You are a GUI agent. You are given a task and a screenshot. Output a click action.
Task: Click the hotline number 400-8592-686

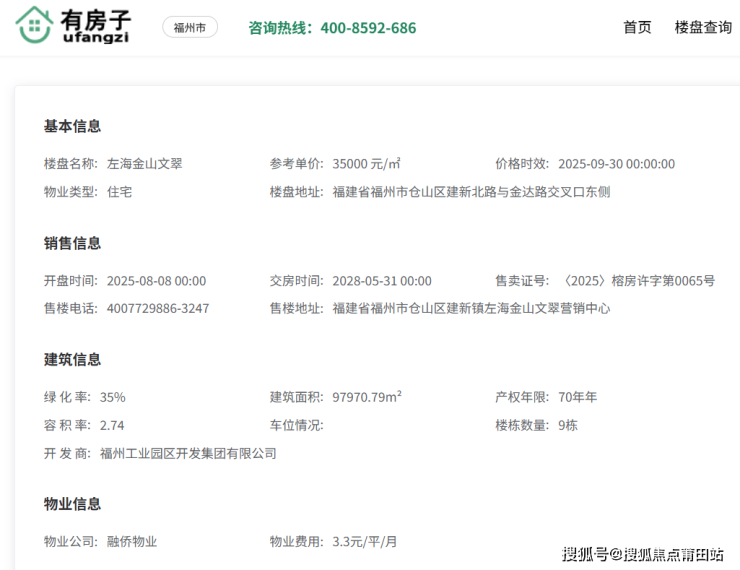[368, 28]
